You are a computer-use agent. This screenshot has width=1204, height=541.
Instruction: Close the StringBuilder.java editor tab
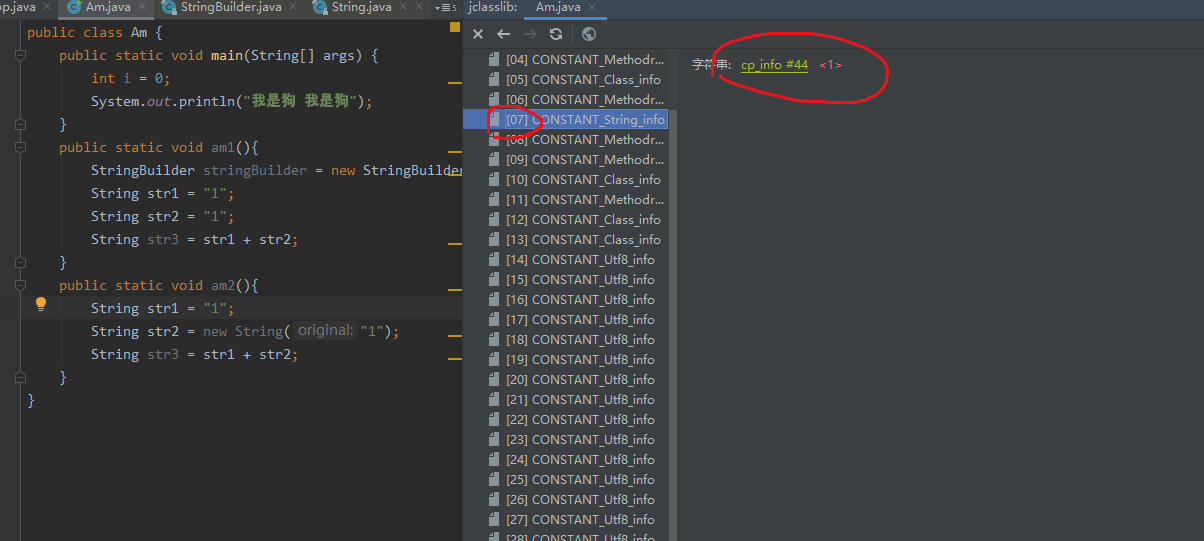tap(294, 8)
